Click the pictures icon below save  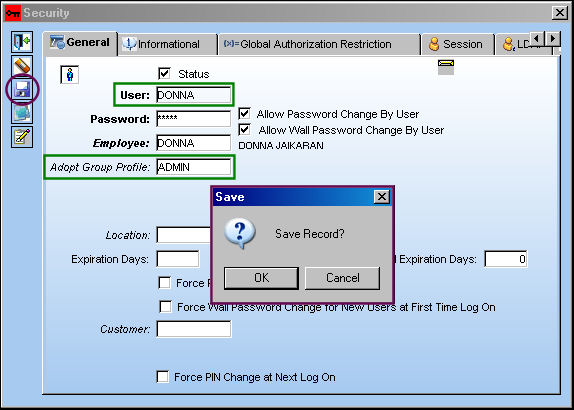[x=22, y=113]
